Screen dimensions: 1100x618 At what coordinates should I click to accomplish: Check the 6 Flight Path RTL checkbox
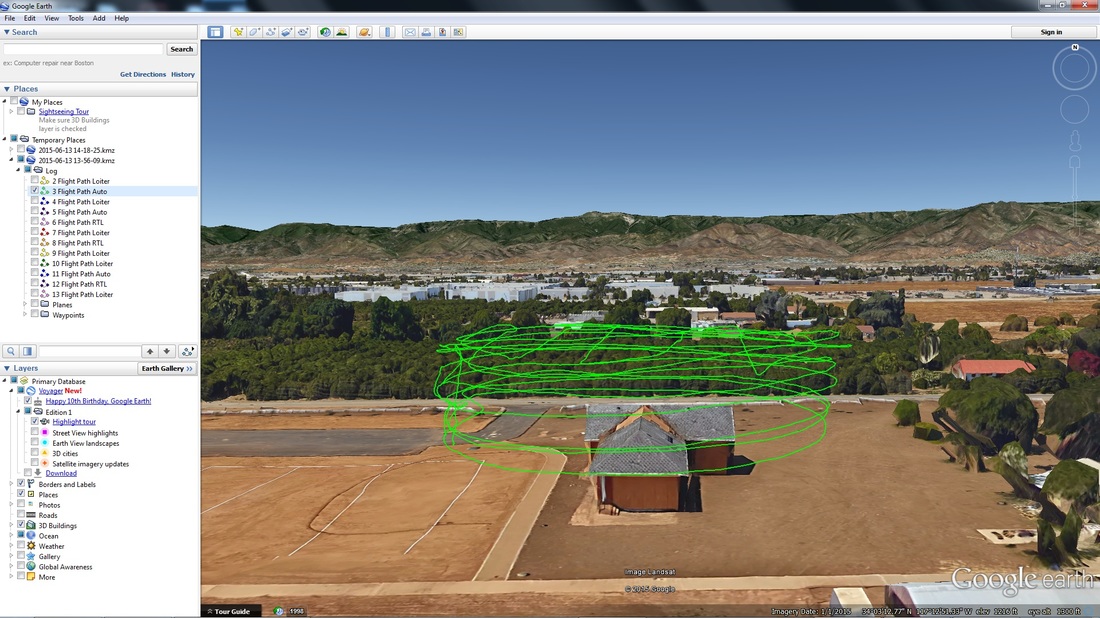pos(34,222)
